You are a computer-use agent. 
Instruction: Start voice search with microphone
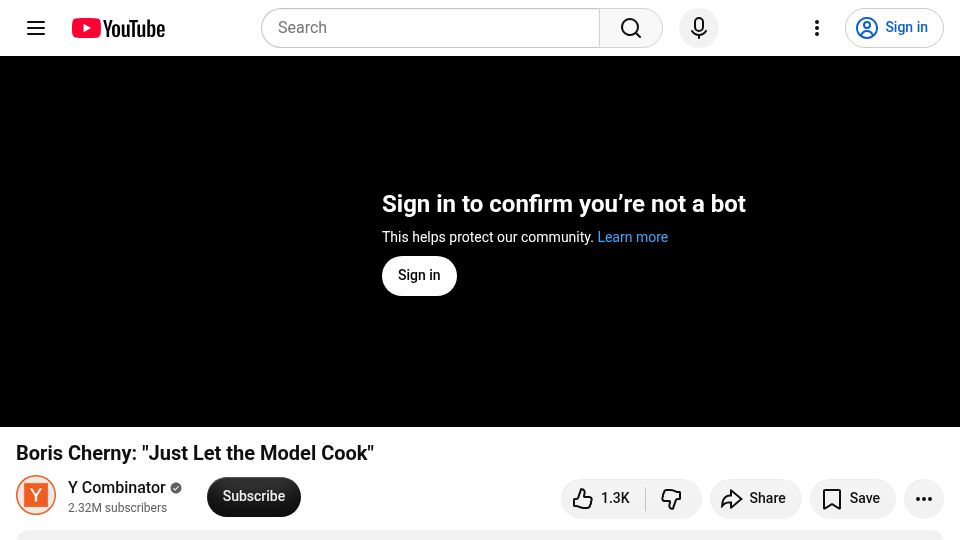tap(699, 28)
